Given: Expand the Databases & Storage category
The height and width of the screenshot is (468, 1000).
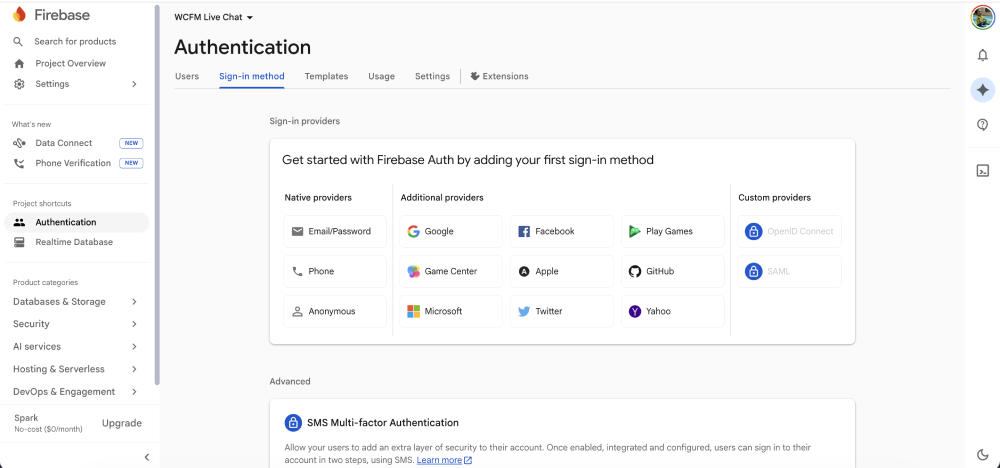Looking at the screenshot, I should 75,301.
